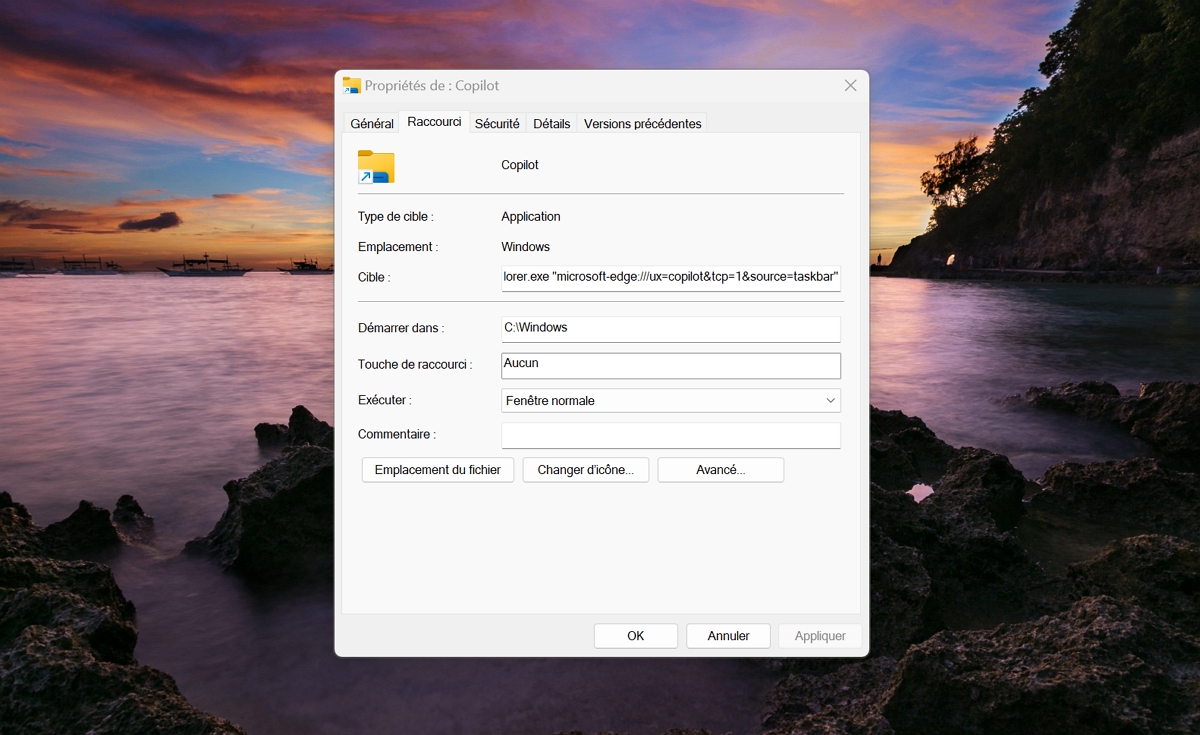The image size is (1200, 735).
Task: Open the Versions précédentes tab
Action: [643, 123]
